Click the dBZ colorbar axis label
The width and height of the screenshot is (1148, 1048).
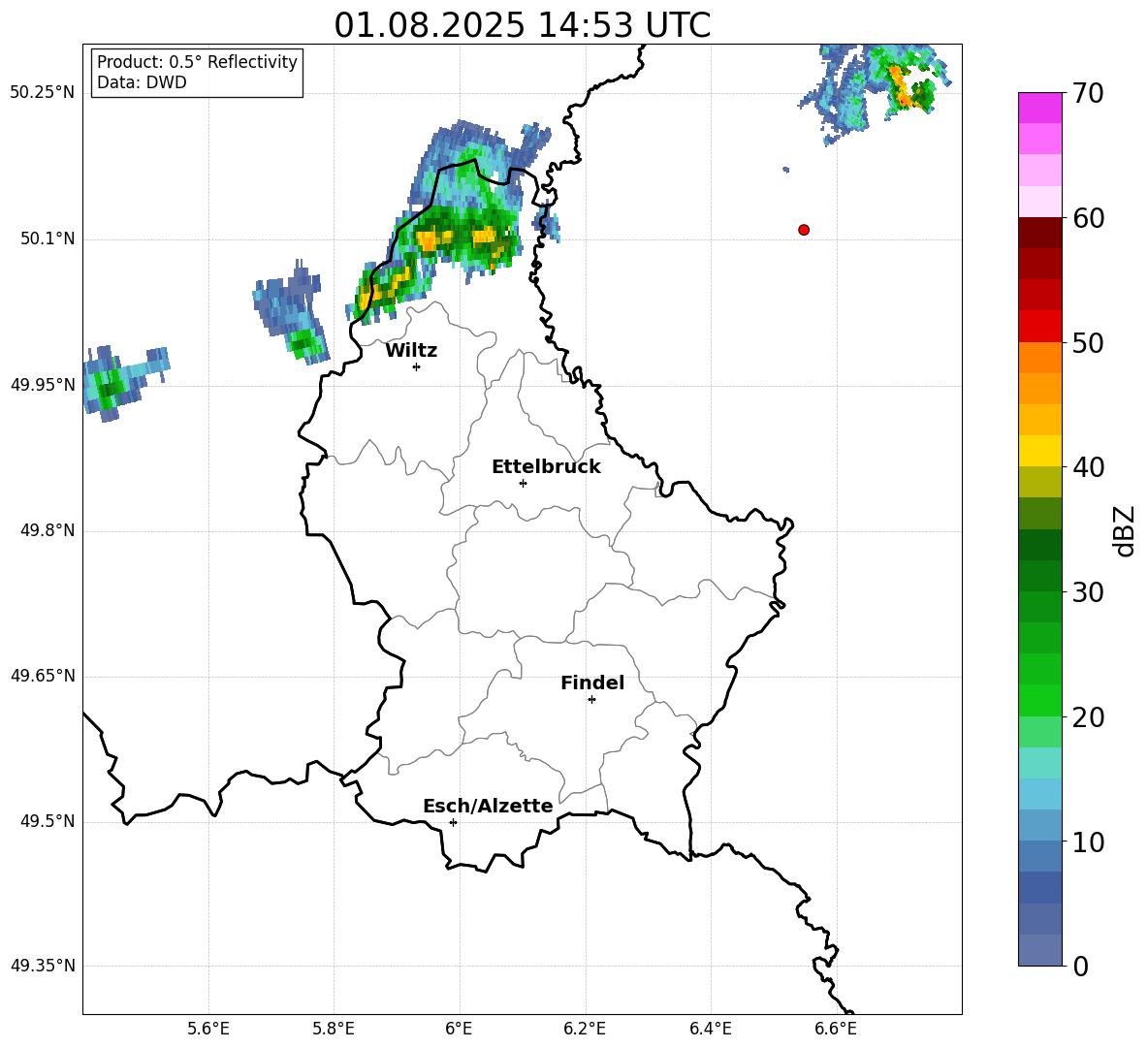click(1124, 530)
